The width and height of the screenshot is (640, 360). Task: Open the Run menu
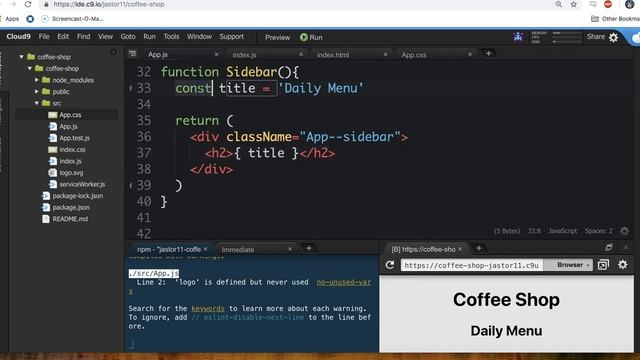click(x=149, y=37)
